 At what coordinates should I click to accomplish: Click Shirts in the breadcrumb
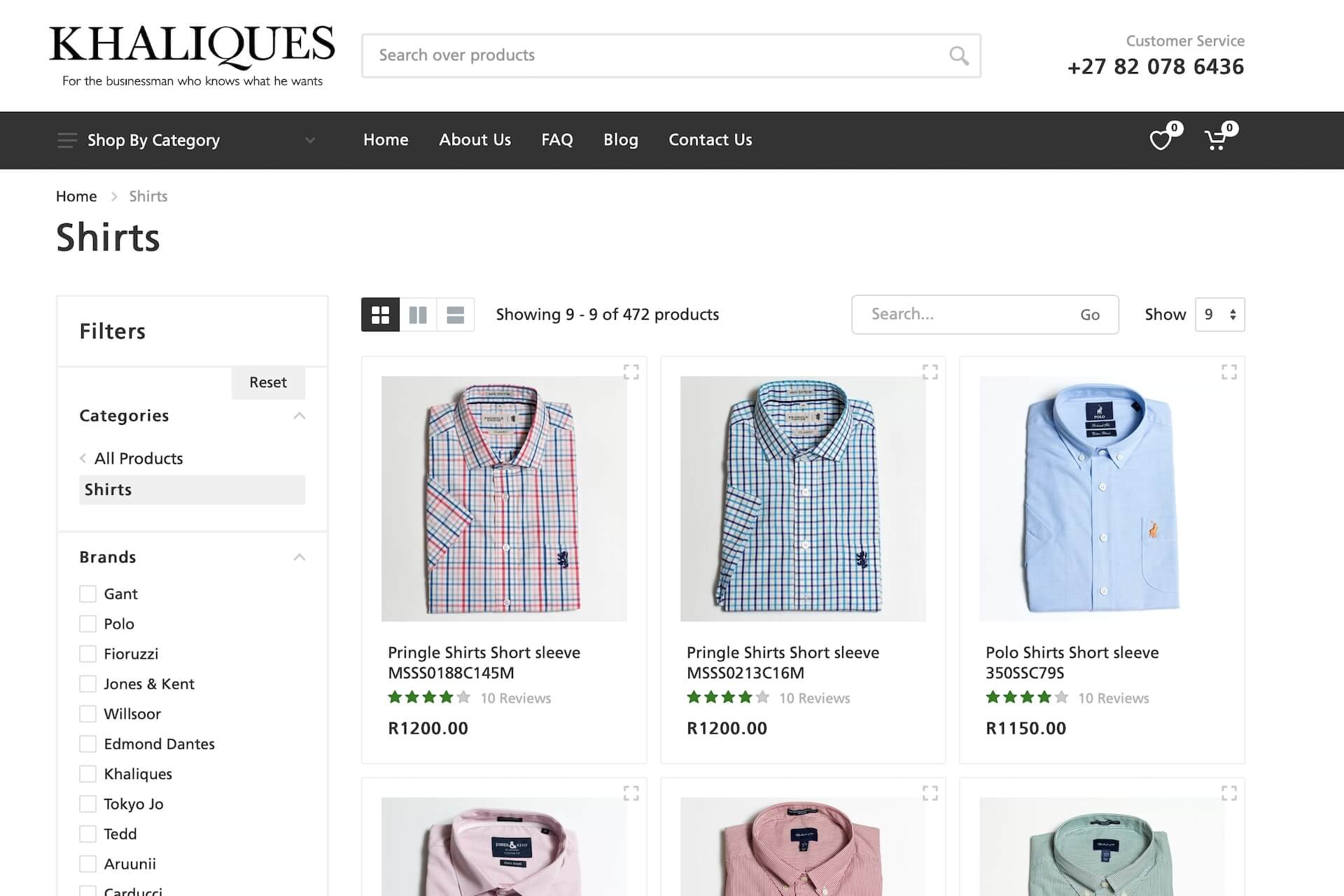[x=148, y=197]
